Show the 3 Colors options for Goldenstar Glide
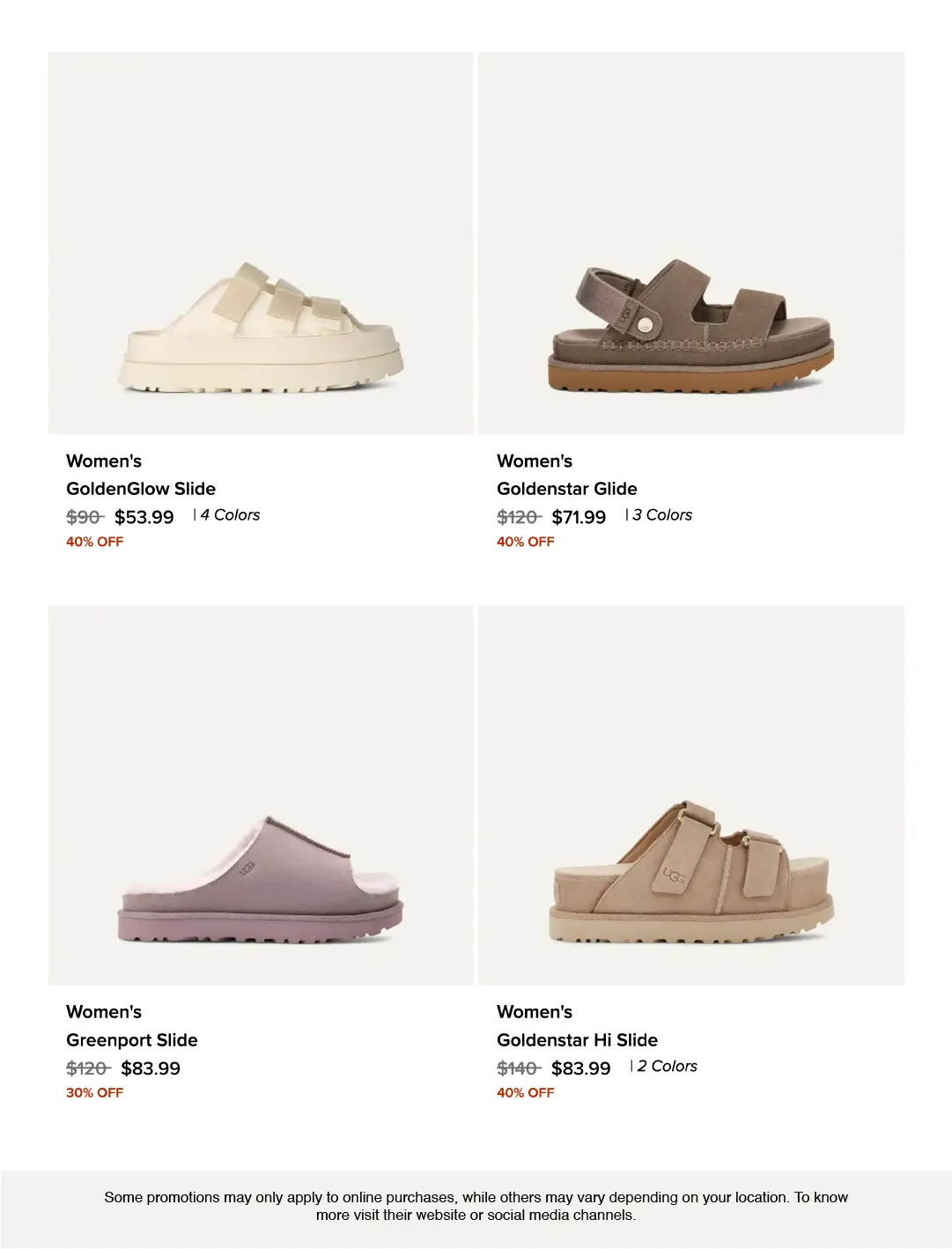This screenshot has width=952, height=1249. (662, 515)
